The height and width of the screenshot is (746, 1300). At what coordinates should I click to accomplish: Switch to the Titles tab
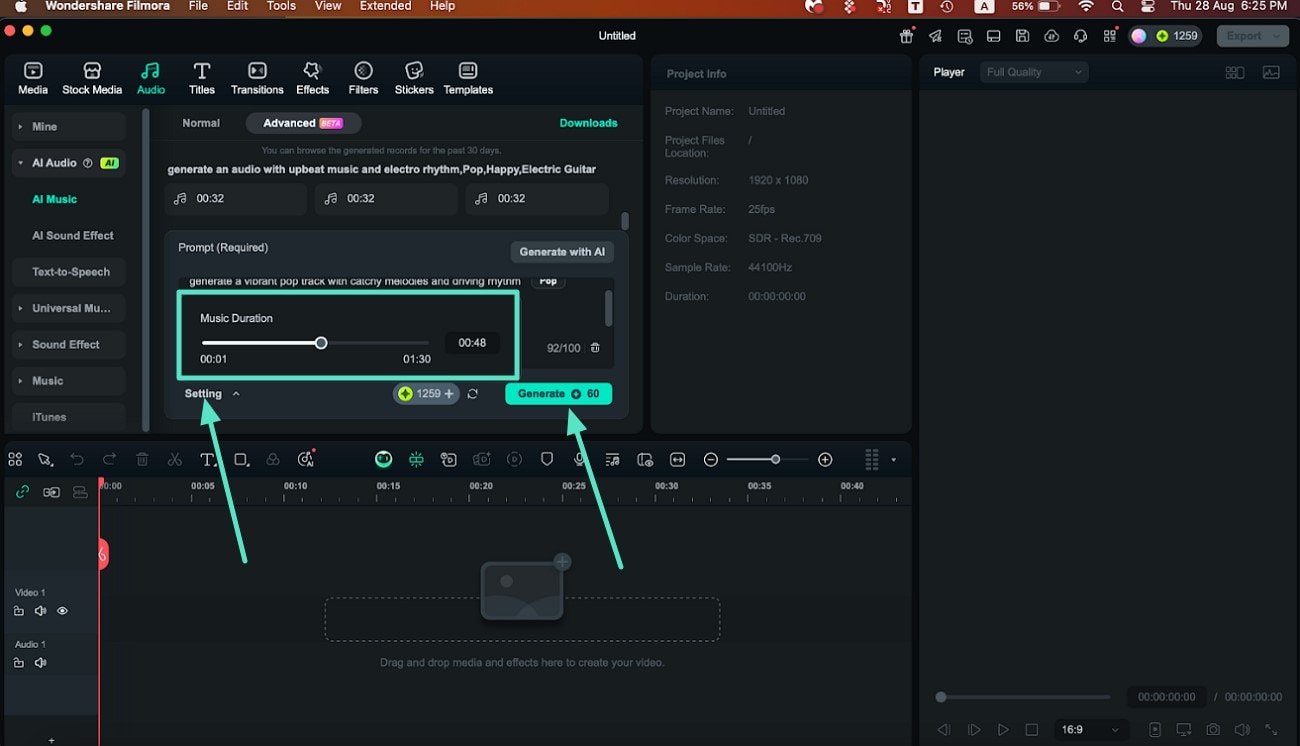pos(202,78)
